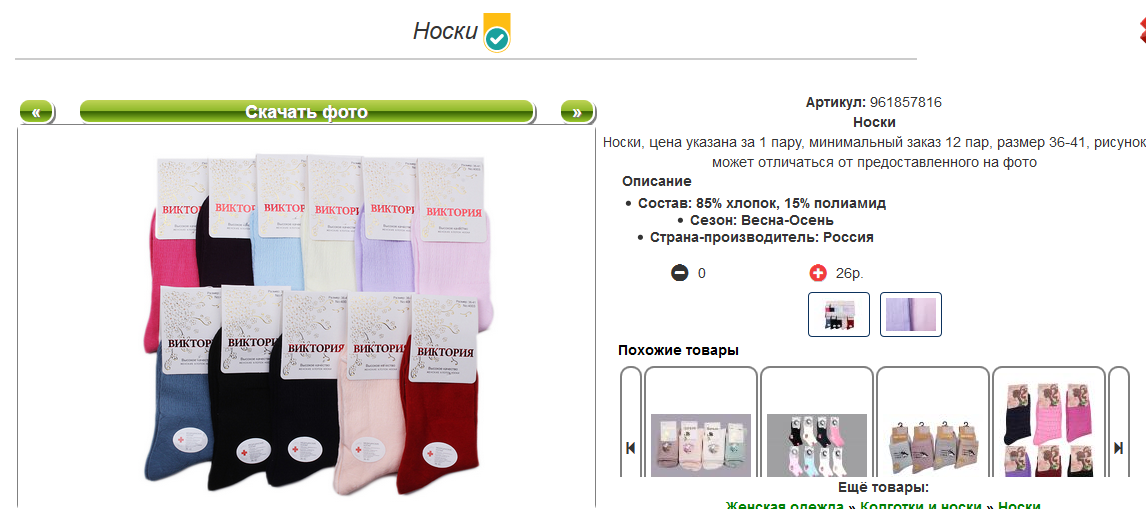Open the Колготки и носки category link

point(924,505)
